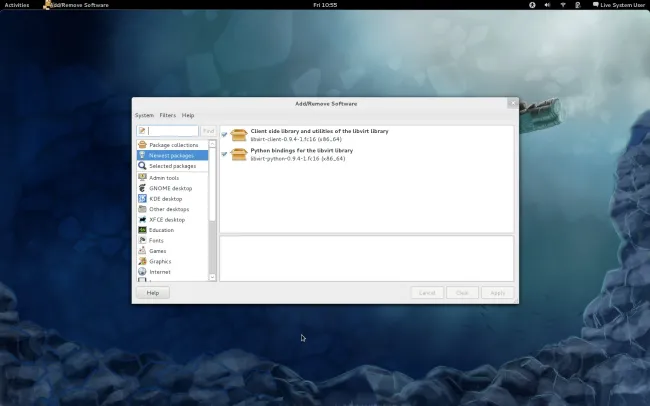Image resolution: width=650 pixels, height=406 pixels.
Task: Click the Cancel button
Action: click(427, 293)
